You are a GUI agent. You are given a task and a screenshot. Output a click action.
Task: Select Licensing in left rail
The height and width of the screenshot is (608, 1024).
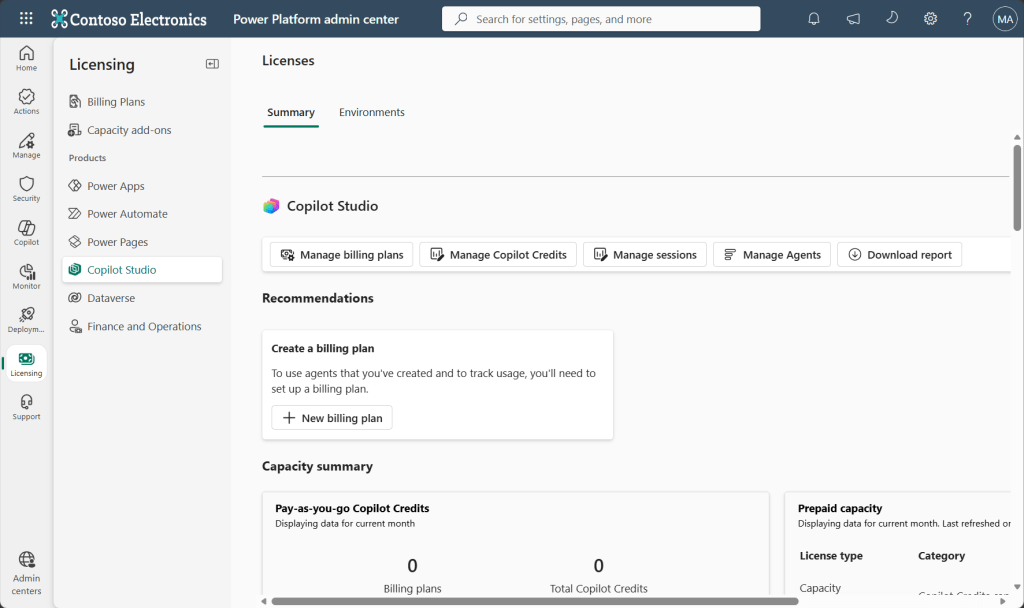point(26,364)
